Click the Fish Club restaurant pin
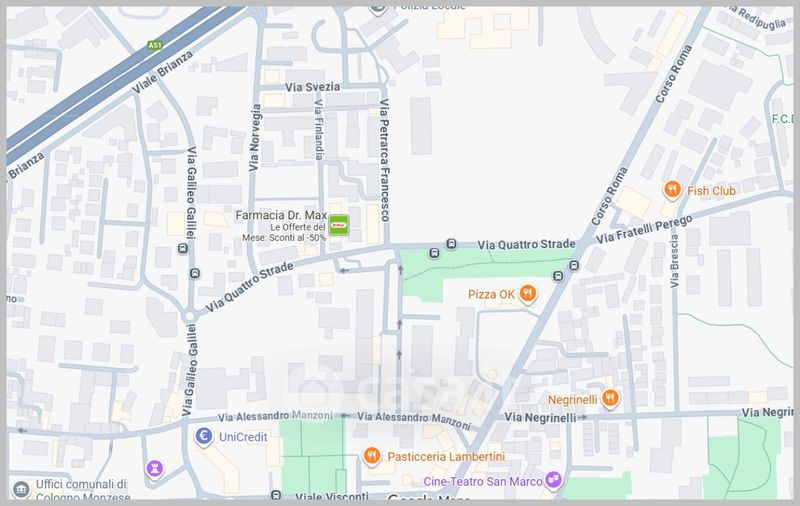 click(x=672, y=190)
